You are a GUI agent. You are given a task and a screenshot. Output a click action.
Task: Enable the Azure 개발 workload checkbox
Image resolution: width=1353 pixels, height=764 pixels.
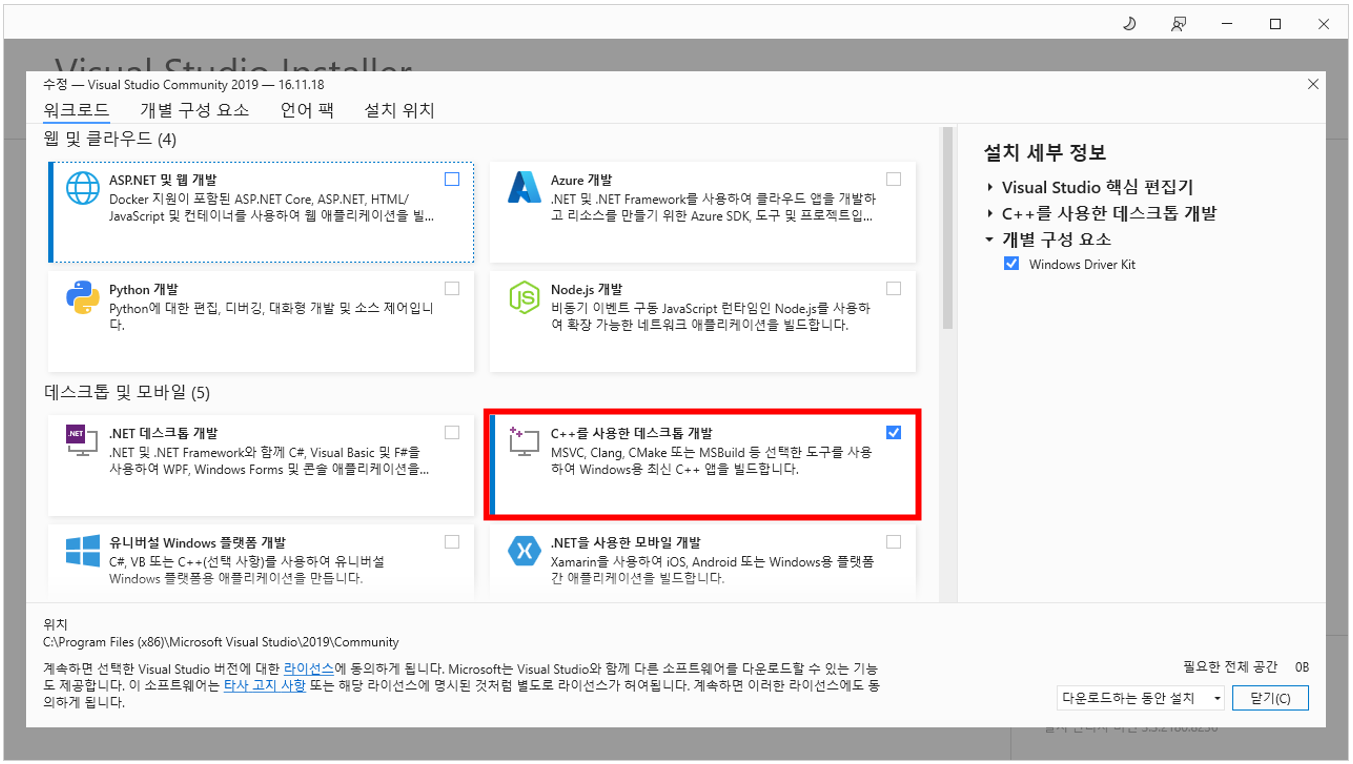click(x=893, y=179)
